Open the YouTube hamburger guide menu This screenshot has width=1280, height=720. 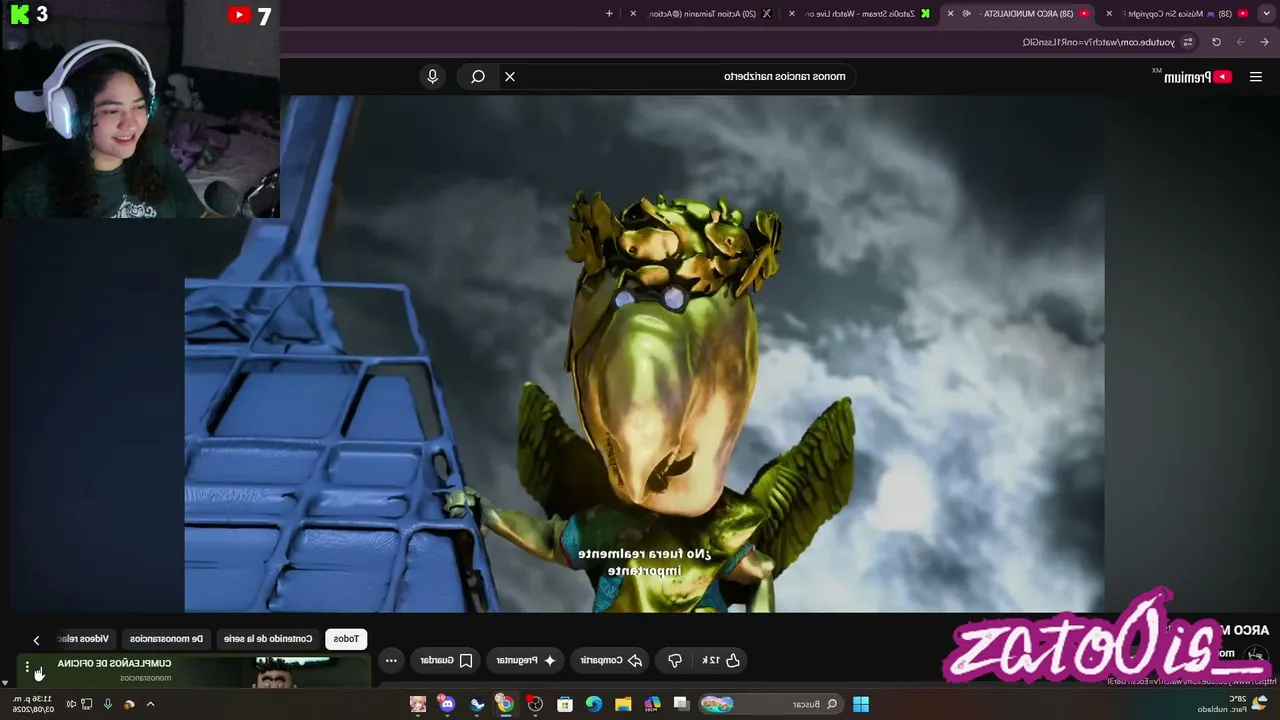point(1255,77)
